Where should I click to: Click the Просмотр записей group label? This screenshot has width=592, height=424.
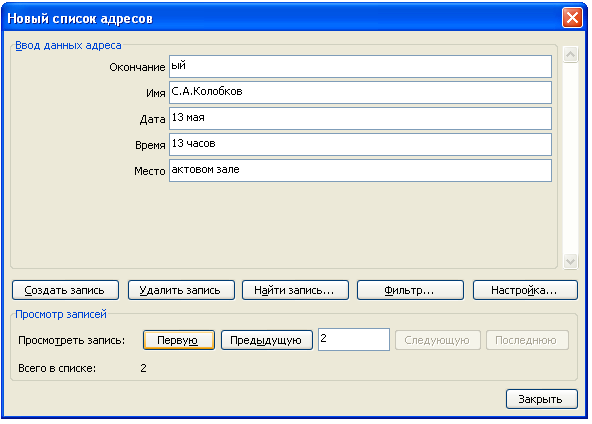point(61,314)
